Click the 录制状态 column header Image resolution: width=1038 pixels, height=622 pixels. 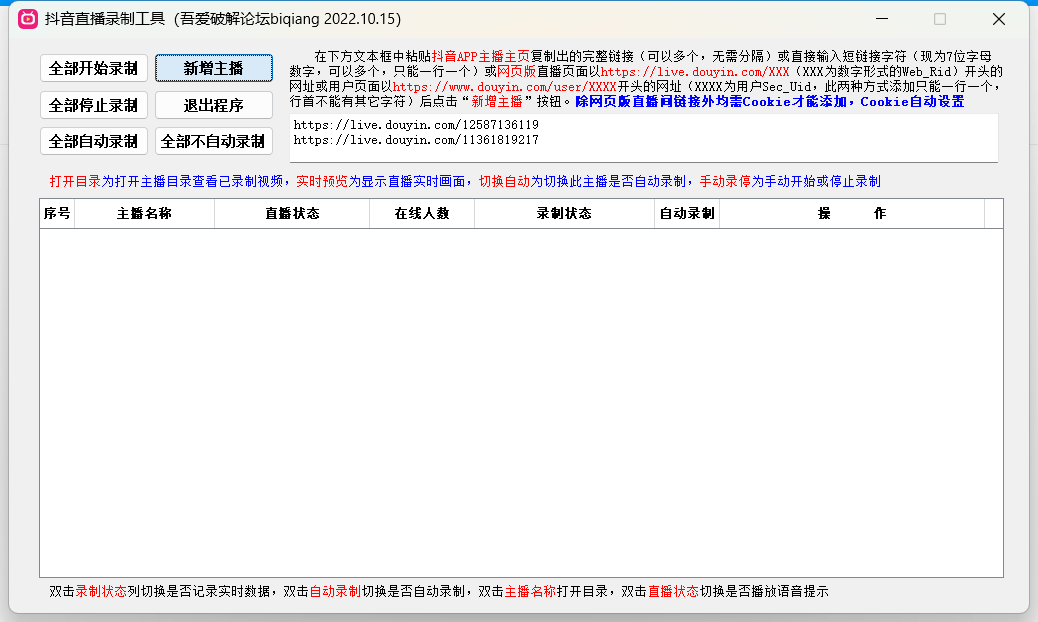pyautogui.click(x=564, y=214)
